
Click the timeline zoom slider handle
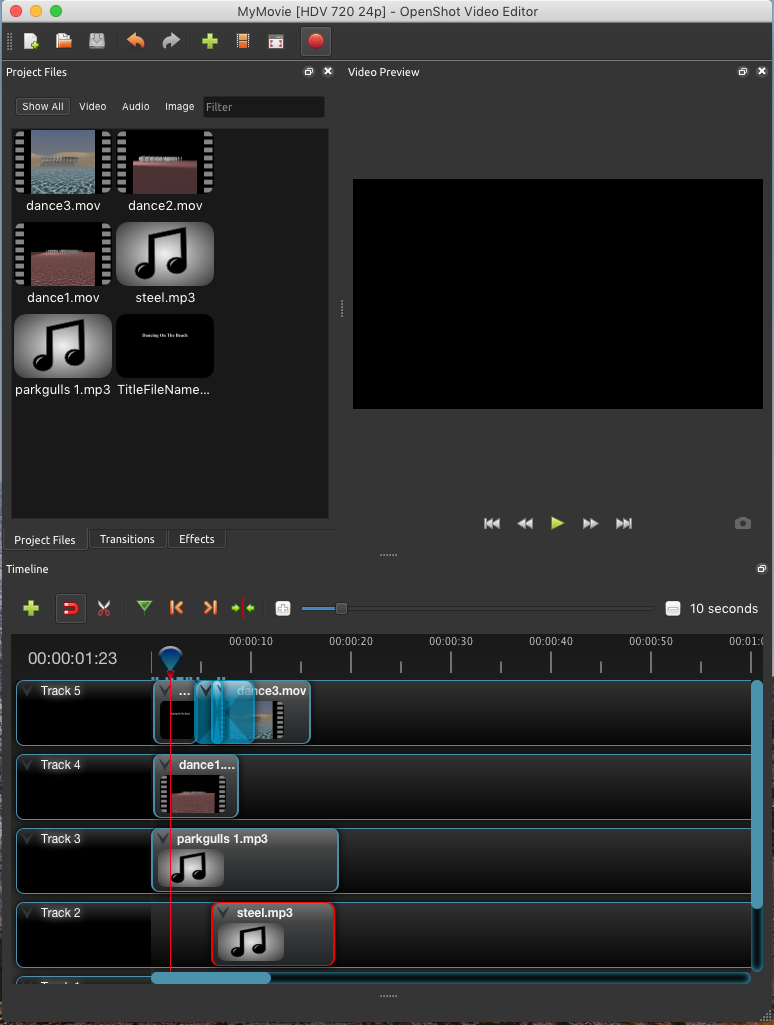coord(341,609)
